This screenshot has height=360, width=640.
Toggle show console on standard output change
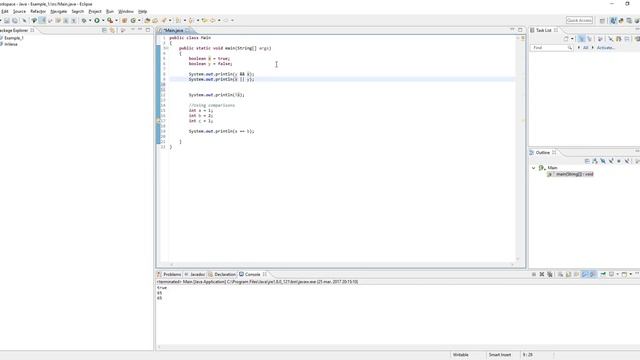pos(584,274)
